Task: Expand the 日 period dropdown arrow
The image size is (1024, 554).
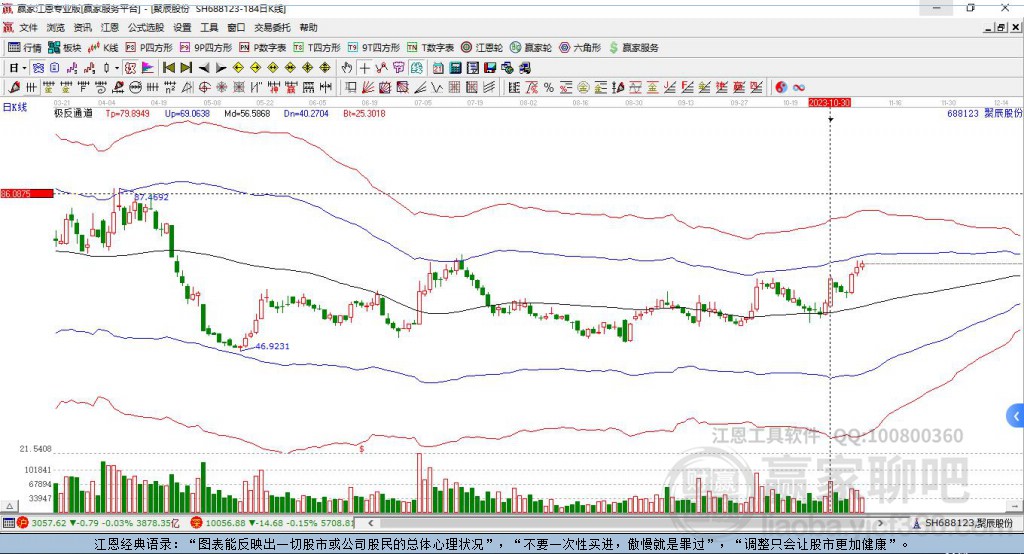Action: coord(25,68)
